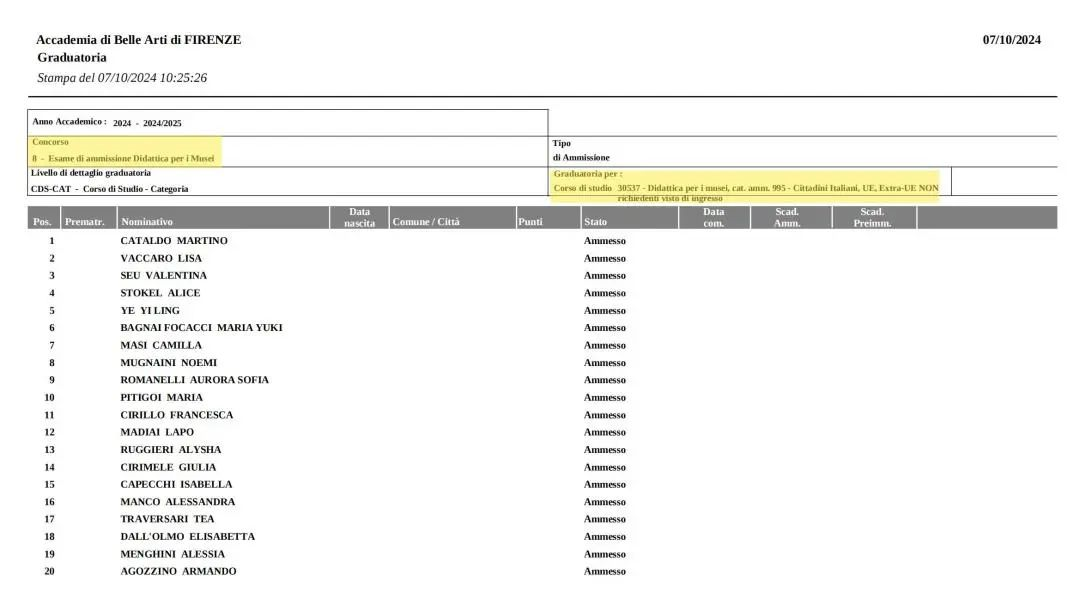
Task: Click the Data nascita column header
Action: click(x=359, y=217)
